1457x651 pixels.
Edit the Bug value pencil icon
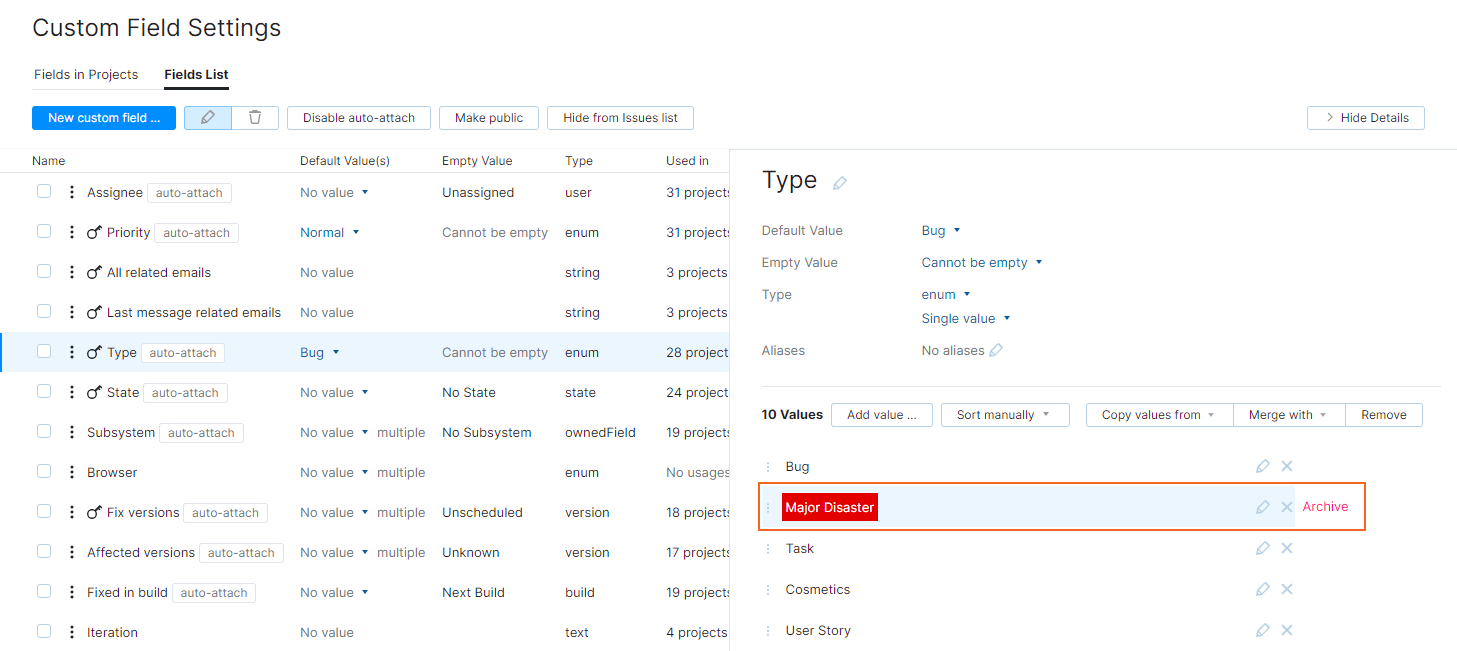tap(1262, 466)
